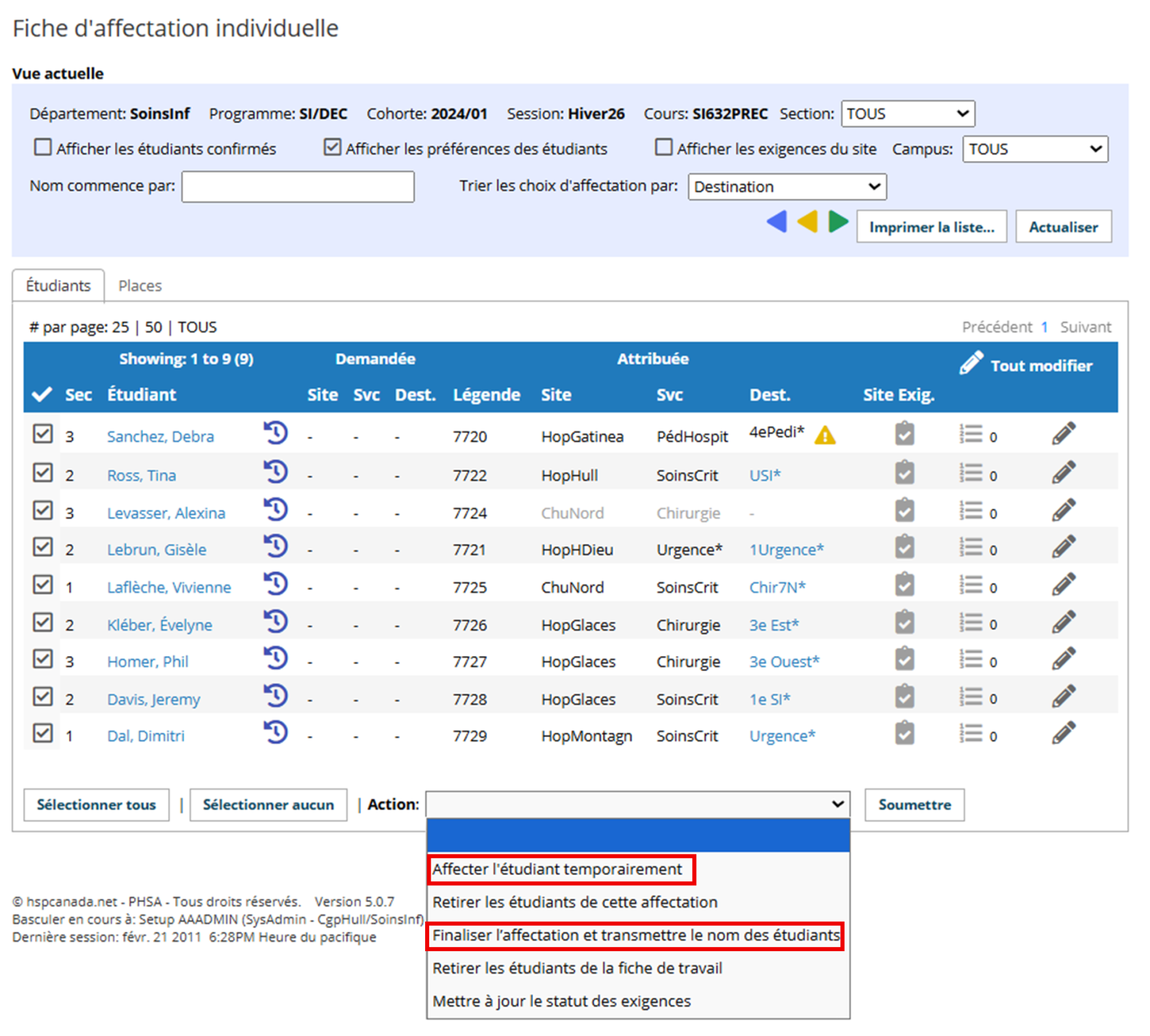This screenshot has height=1036, width=1150.
Task: Click history icon for Sanchez, Debra
Action: tap(275, 433)
